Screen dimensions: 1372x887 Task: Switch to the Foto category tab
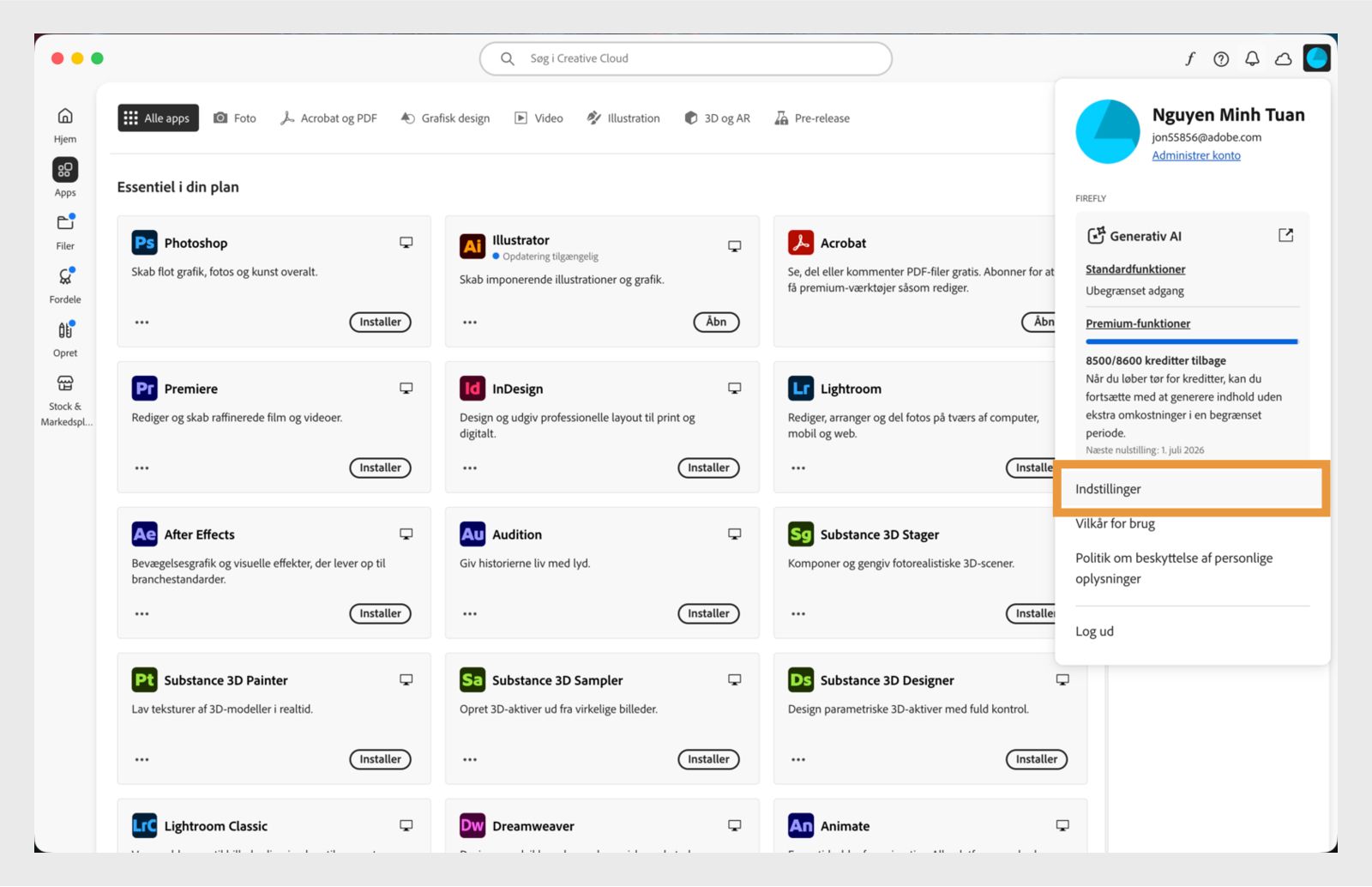[235, 118]
